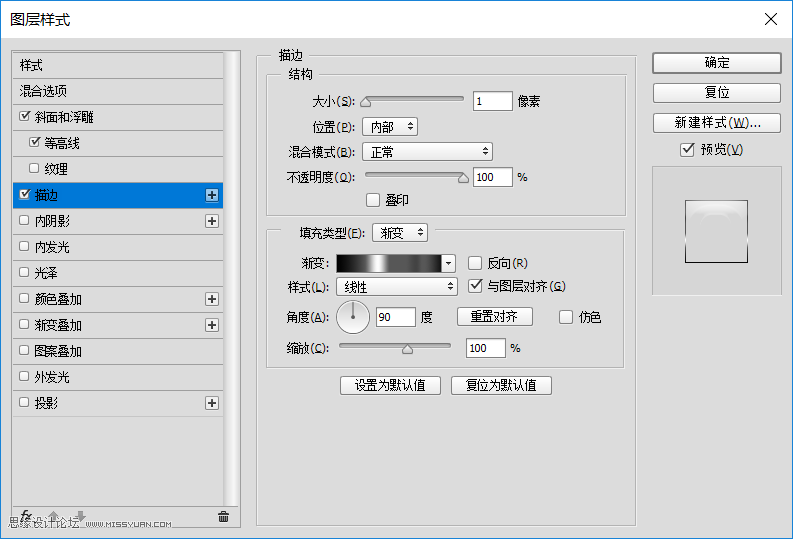Click the 渐变 gradient swatch bar

(x=388, y=263)
